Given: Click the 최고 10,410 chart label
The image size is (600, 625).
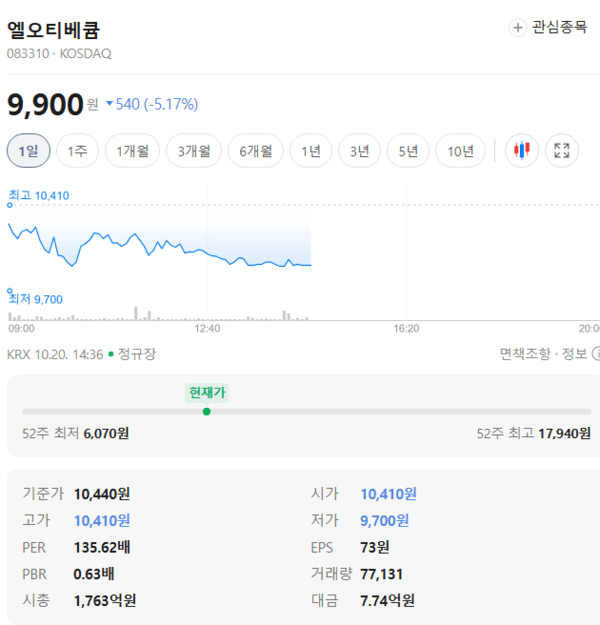Looking at the screenshot, I should coord(39,196).
